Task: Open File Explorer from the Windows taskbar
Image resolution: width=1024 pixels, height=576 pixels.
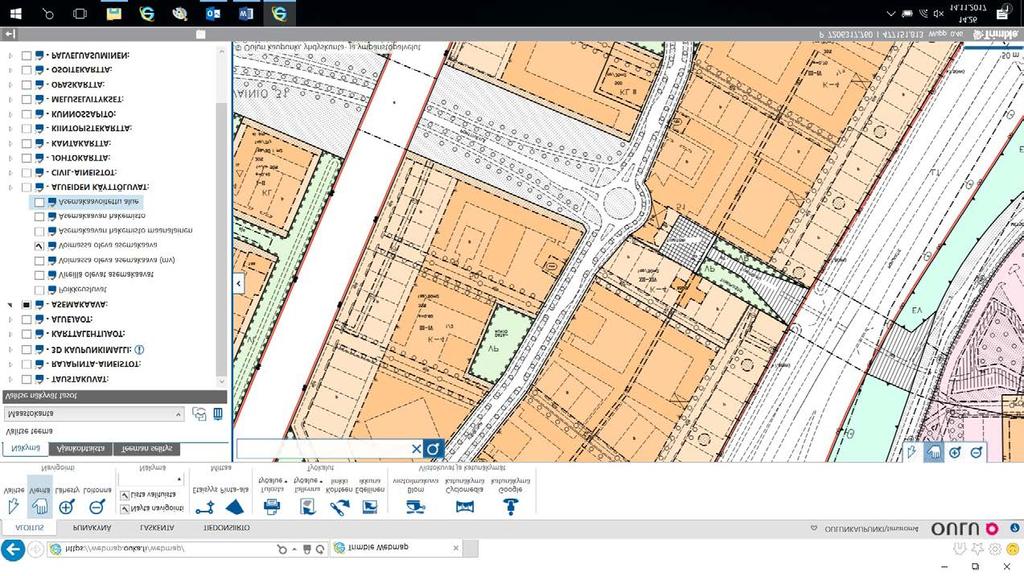Action: point(114,13)
